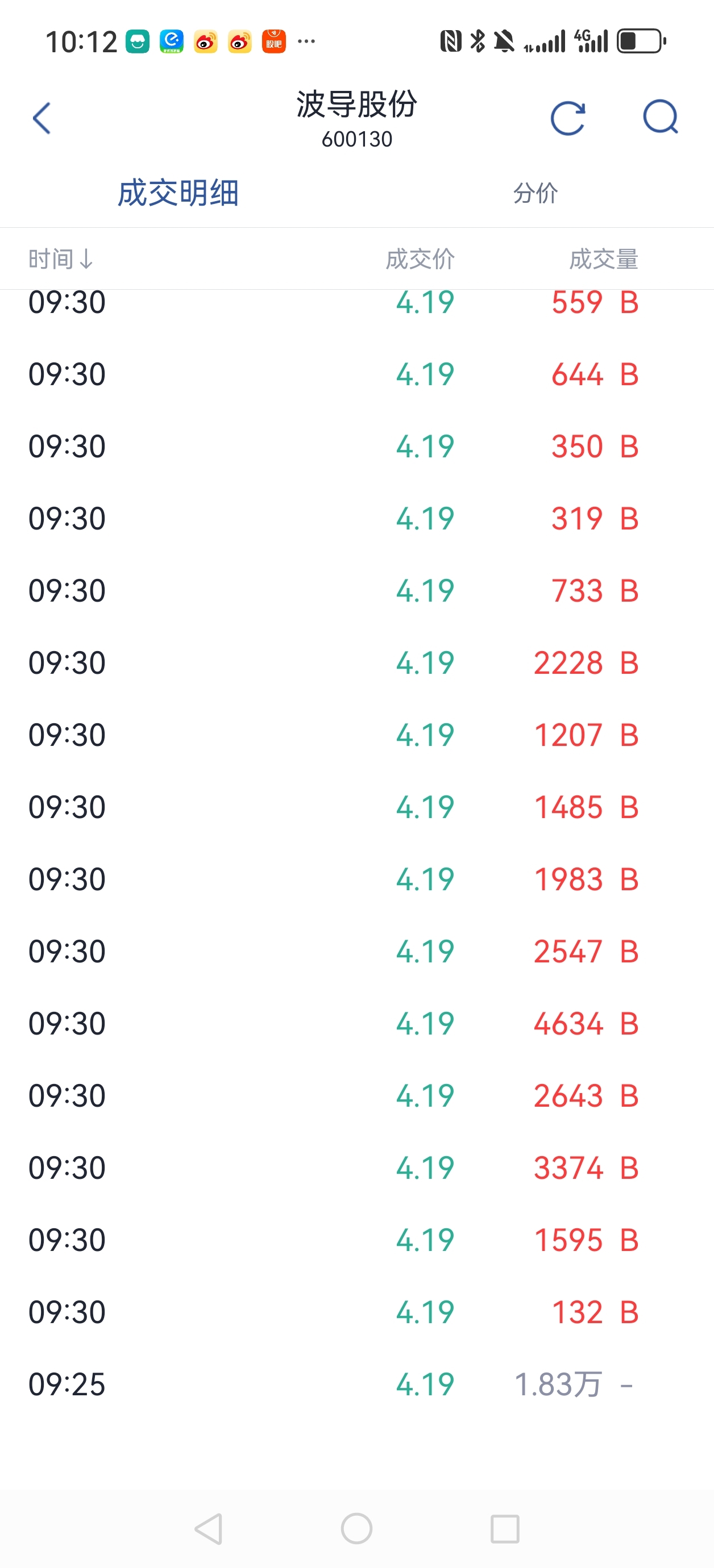Open the stock search icon
Viewport: 714px width, 1568px height.
click(x=661, y=116)
